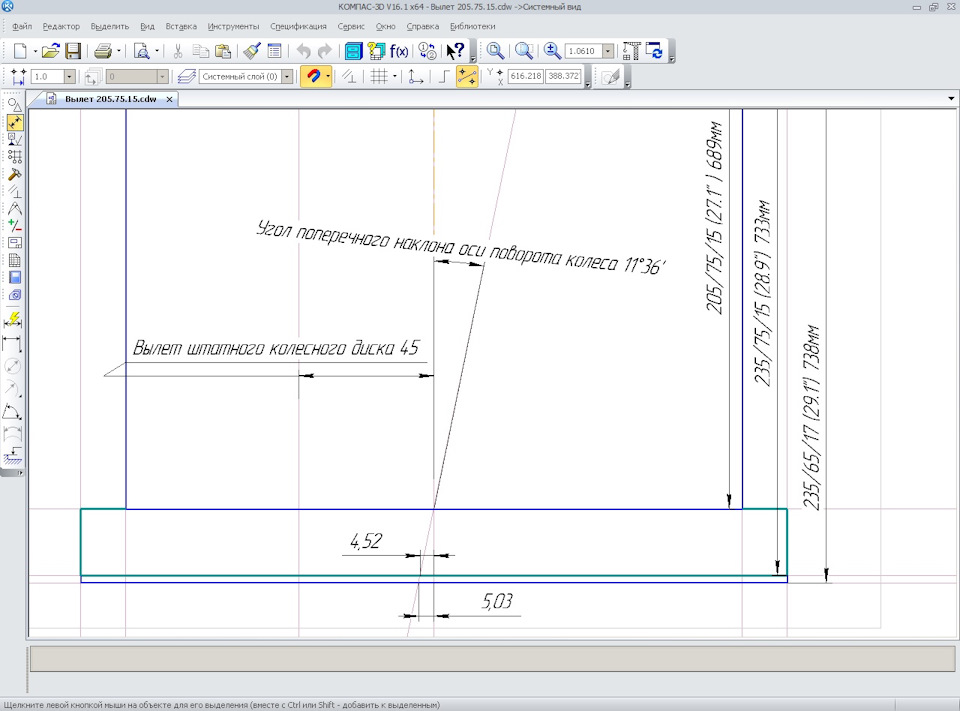960x711 pixels.
Task: Open the Инструменты menu
Action: click(233, 26)
